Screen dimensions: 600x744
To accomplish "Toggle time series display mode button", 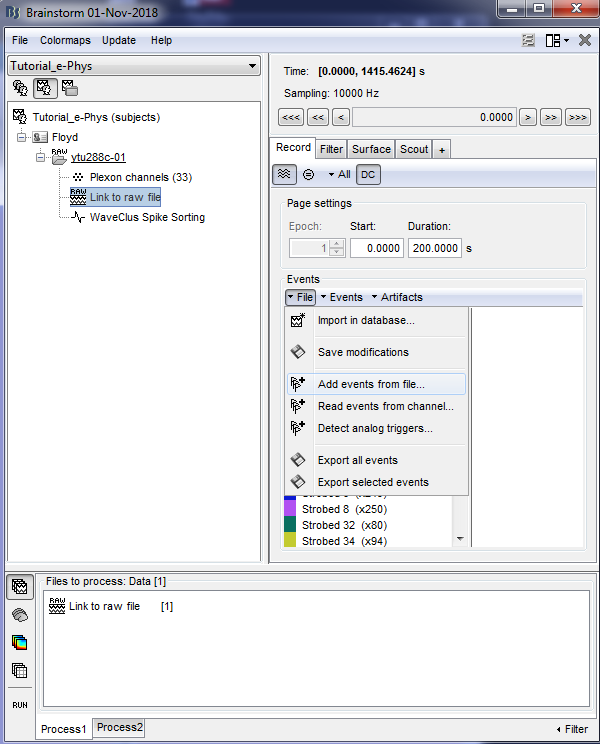I will point(286,174).
